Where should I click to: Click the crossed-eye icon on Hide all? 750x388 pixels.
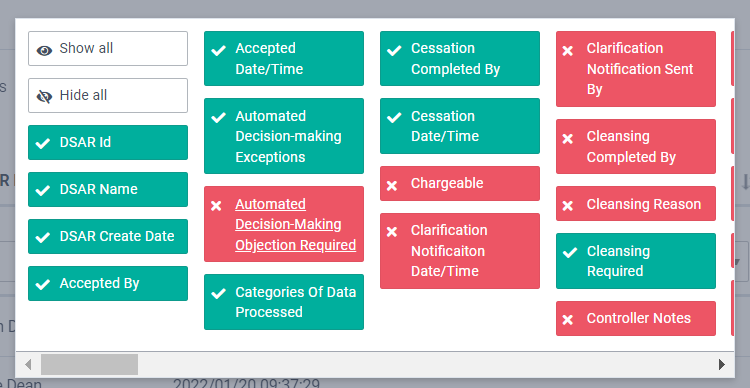(x=44, y=97)
